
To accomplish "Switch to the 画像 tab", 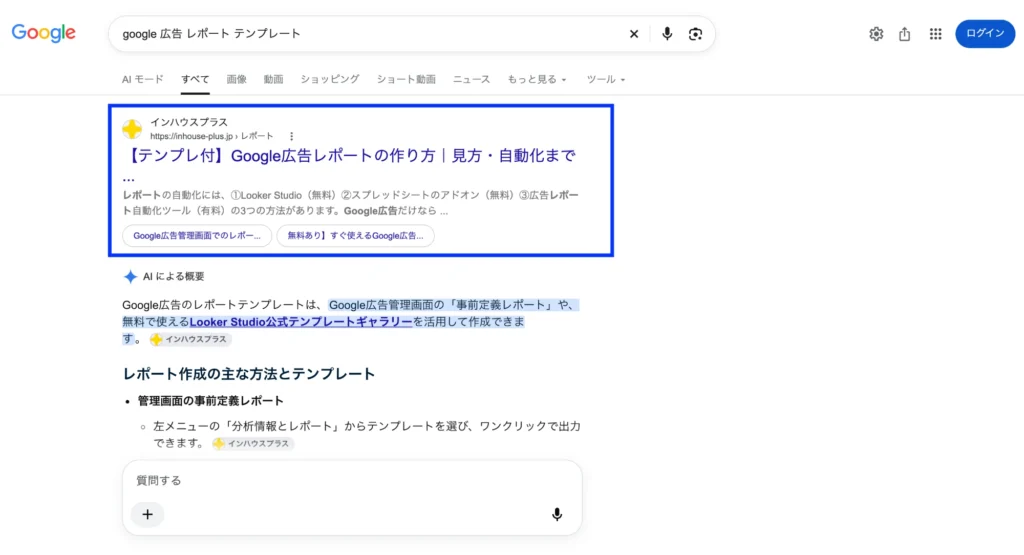I will pyautogui.click(x=236, y=79).
